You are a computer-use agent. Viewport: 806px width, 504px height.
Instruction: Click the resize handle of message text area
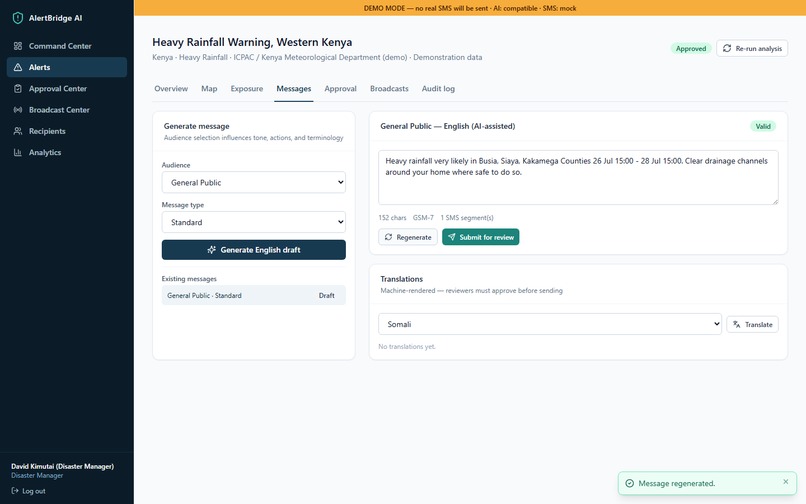775,201
